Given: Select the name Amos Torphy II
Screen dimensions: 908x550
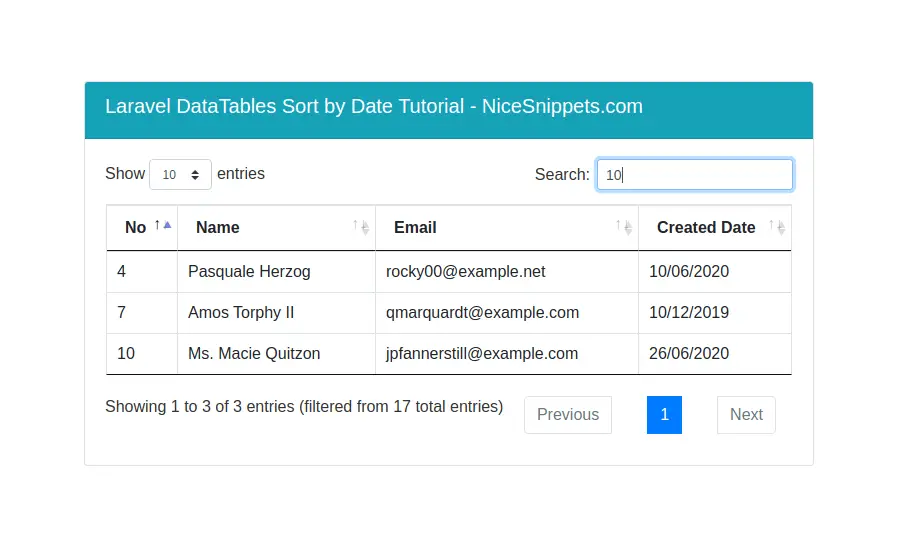Looking at the screenshot, I should [241, 313].
